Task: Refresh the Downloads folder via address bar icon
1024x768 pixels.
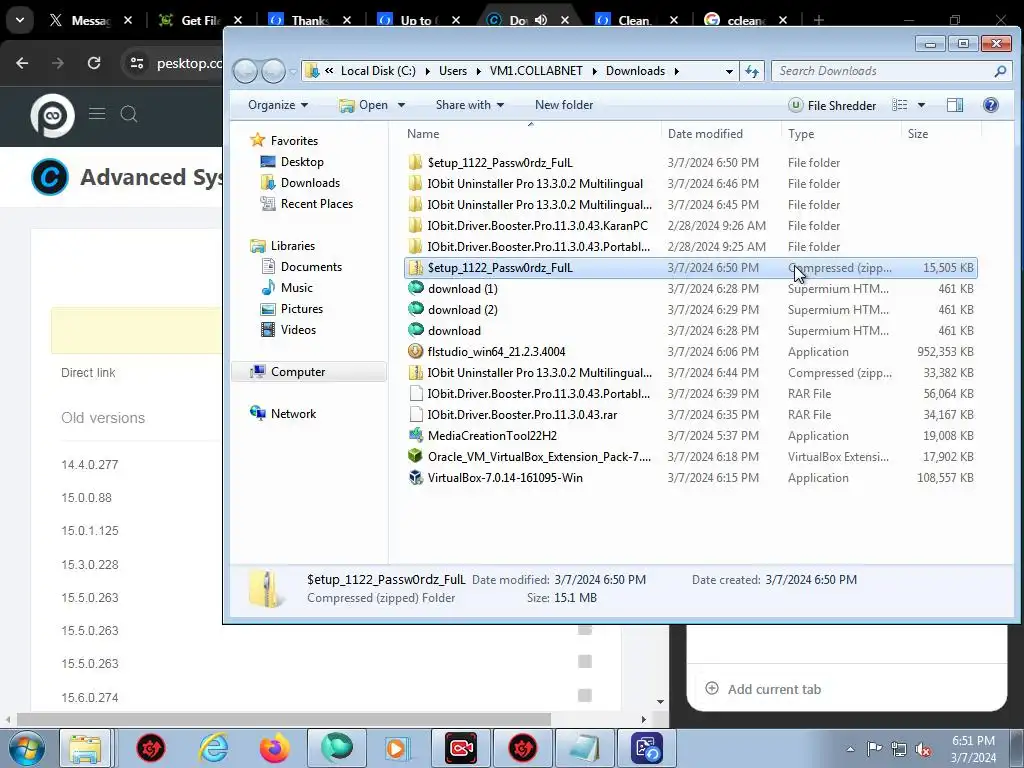Action: pos(752,71)
